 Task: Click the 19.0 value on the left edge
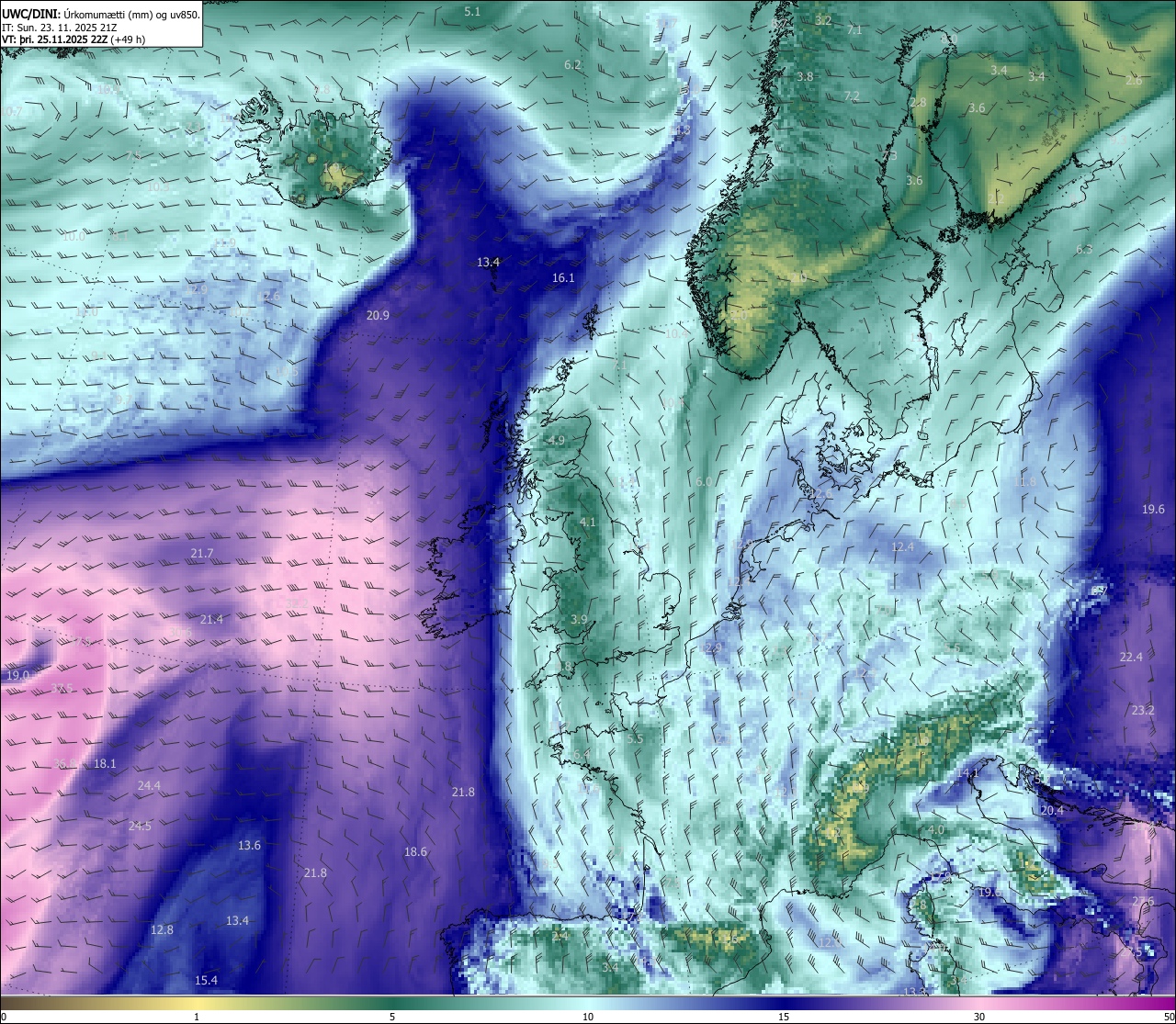[x=17, y=675]
